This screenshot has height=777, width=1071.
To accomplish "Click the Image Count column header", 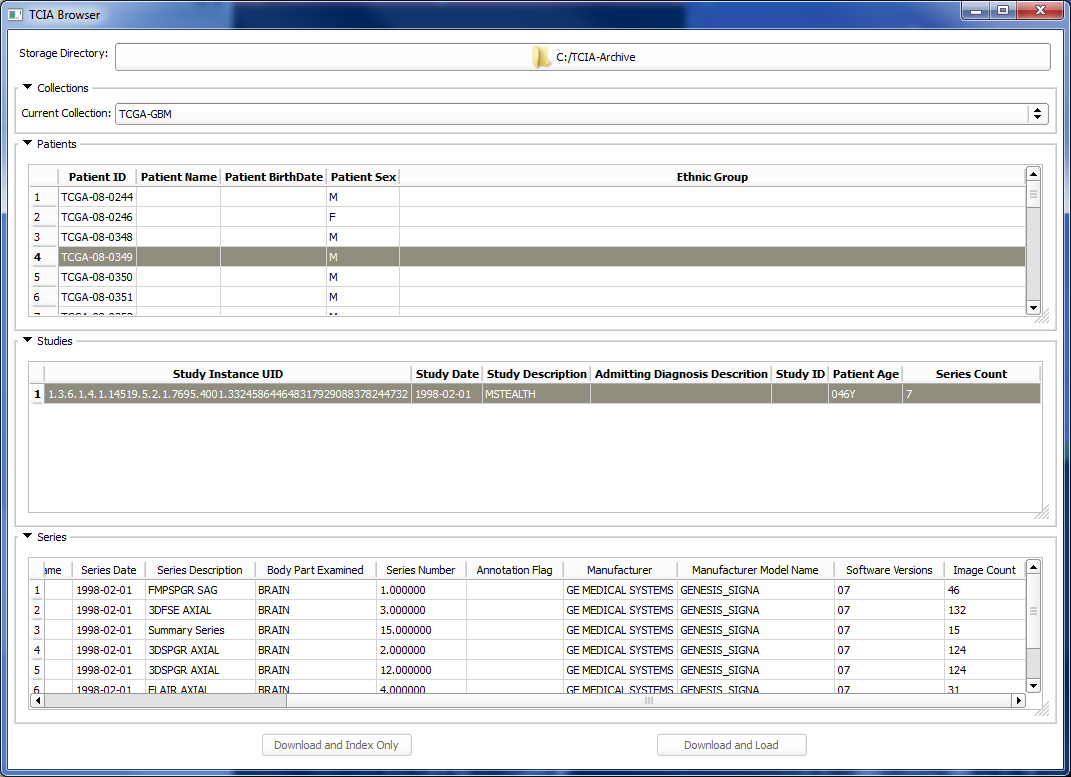I will click(x=983, y=570).
